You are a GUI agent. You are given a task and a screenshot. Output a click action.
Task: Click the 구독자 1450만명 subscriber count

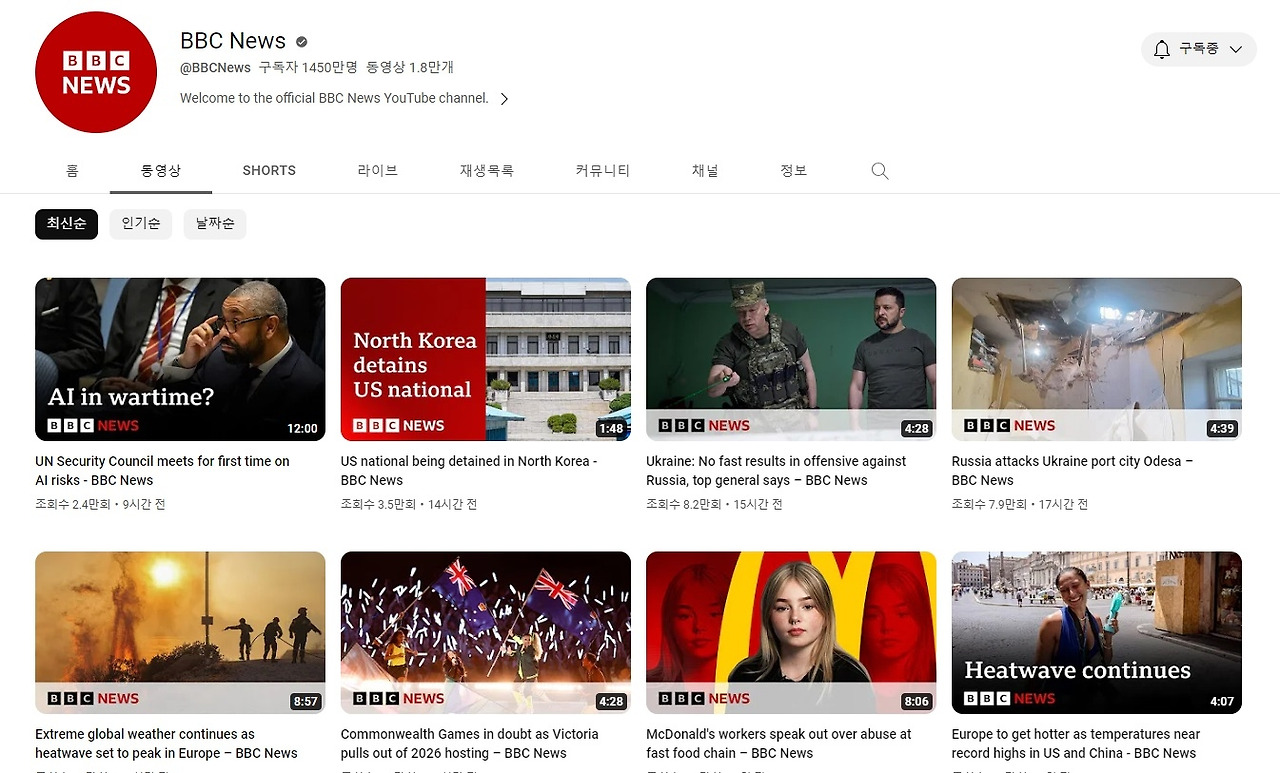tap(308, 68)
